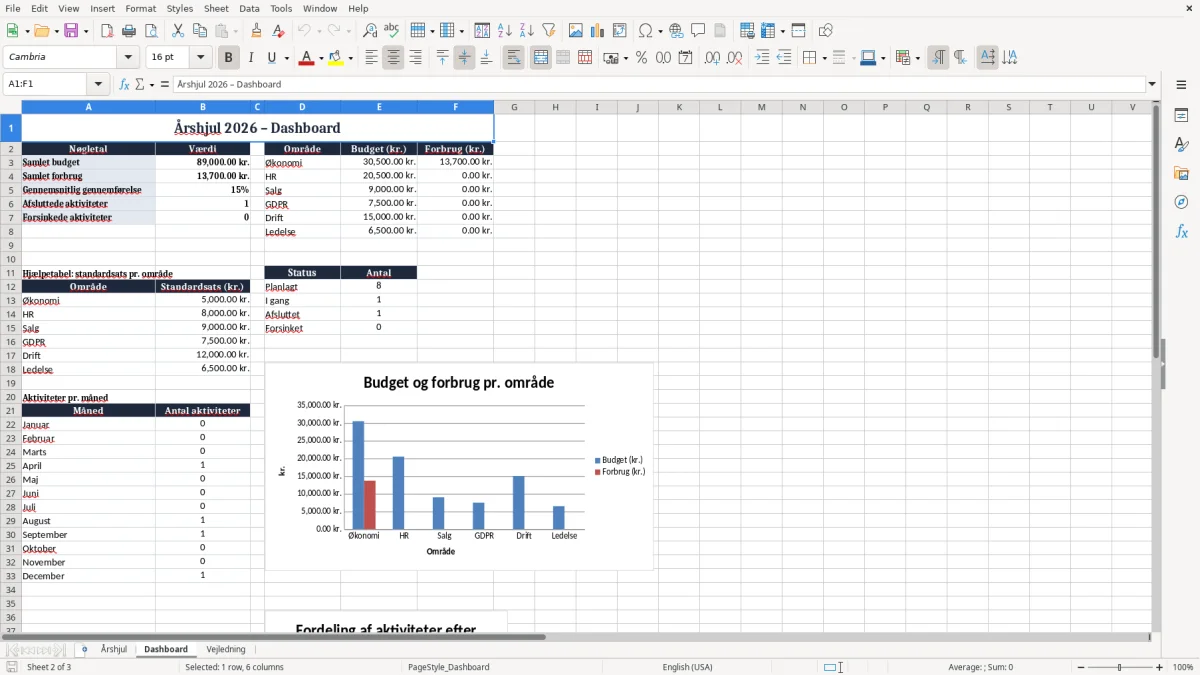Image resolution: width=1200 pixels, height=675 pixels.
Task: Export directly as PDF
Action: point(107,31)
